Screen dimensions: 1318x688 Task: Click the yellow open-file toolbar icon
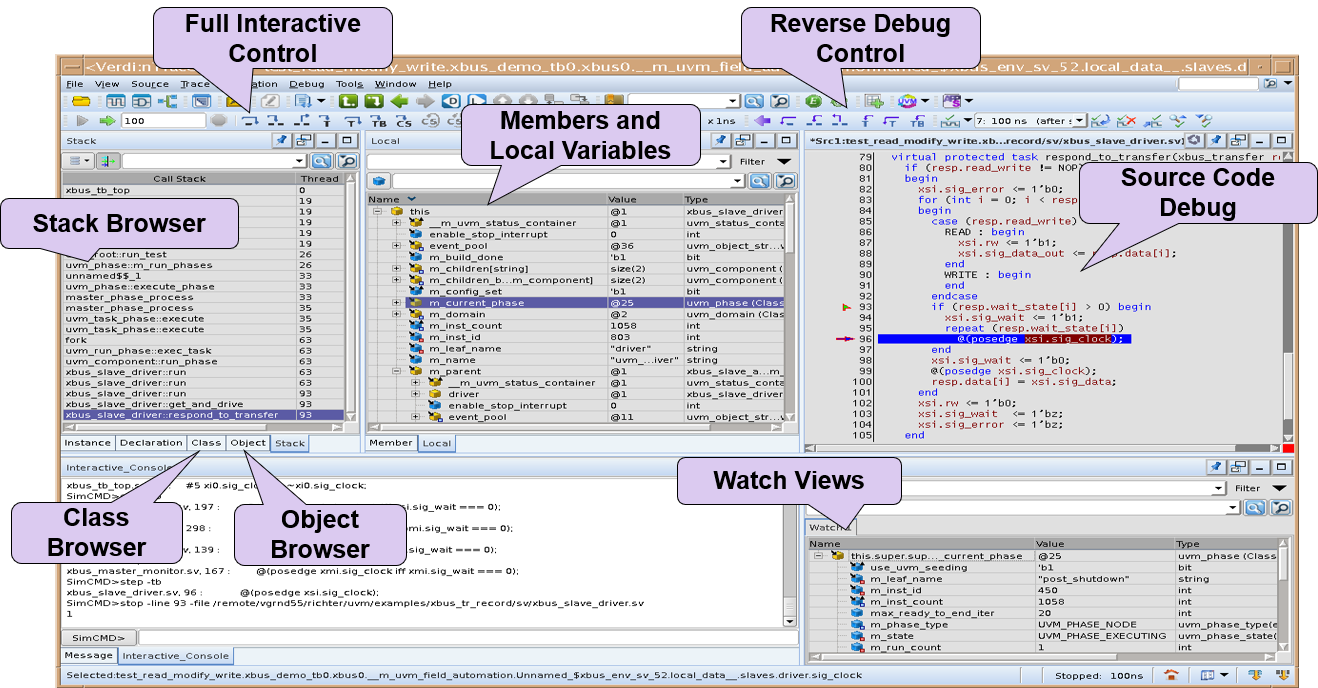click(x=81, y=100)
